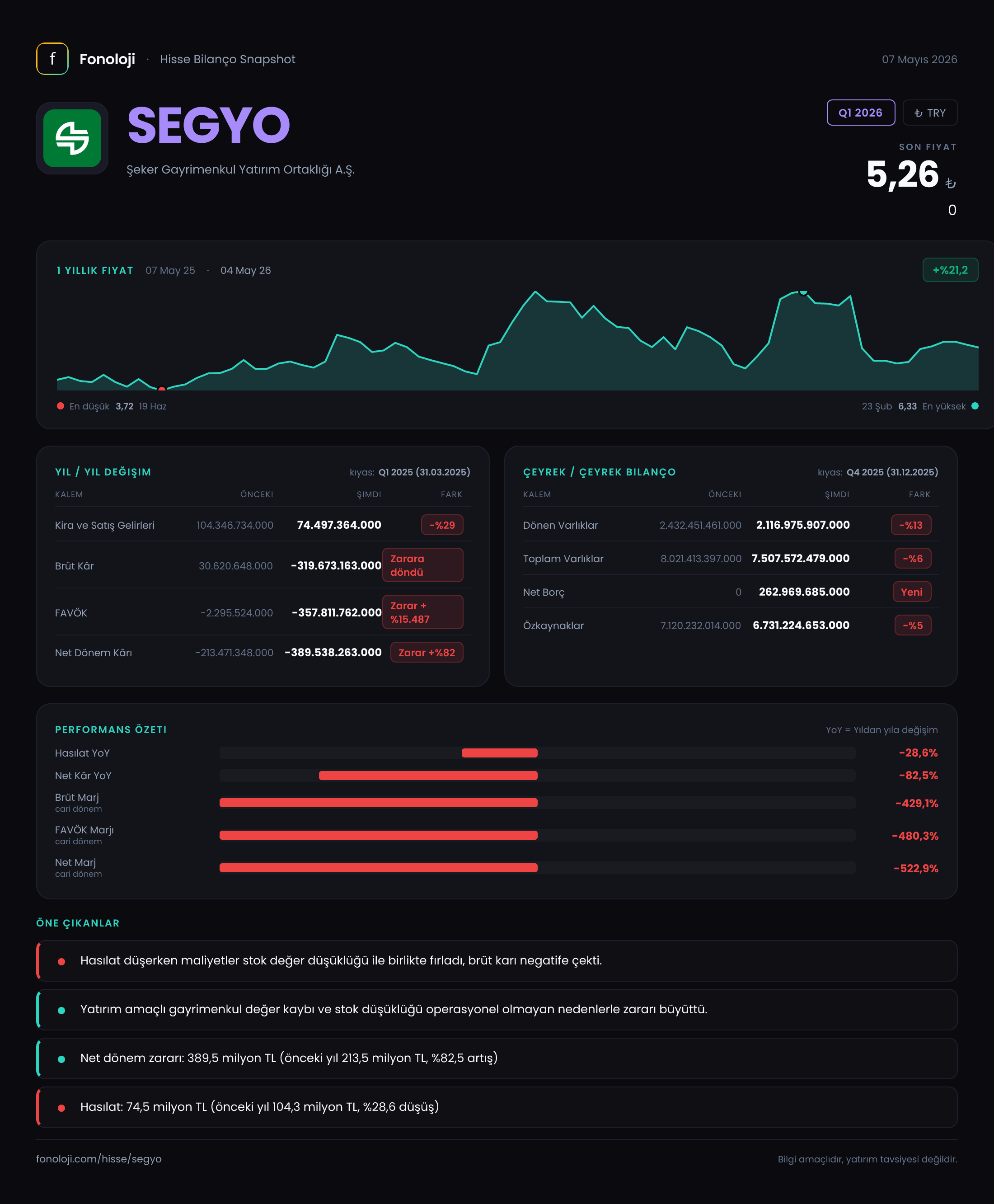Click the 'ÇEYREK / ÇEYREK BİLANÇO' section title
The width and height of the screenshot is (994, 1204).
[x=600, y=472]
